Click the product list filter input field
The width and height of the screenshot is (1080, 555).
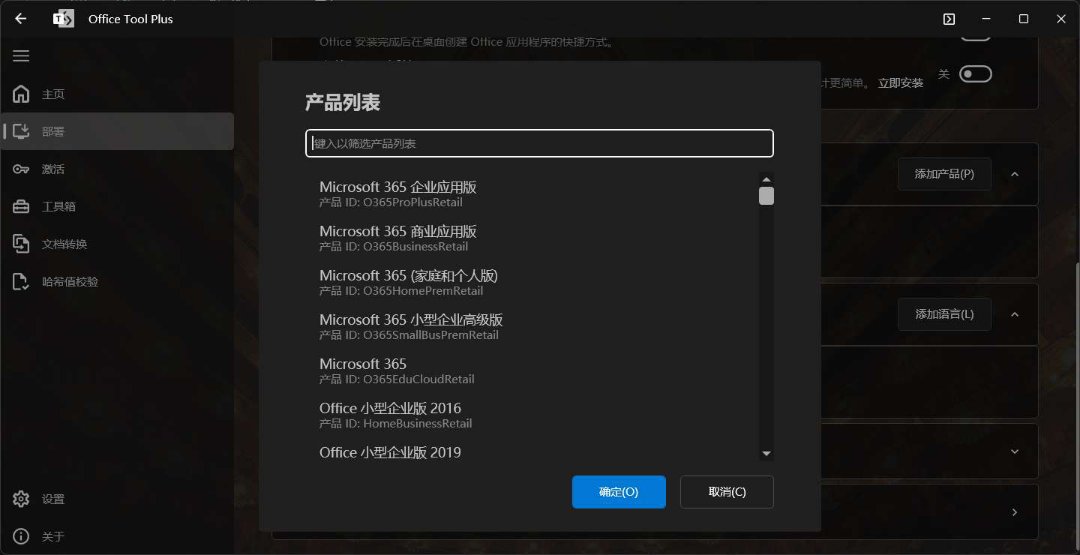pyautogui.click(x=539, y=143)
